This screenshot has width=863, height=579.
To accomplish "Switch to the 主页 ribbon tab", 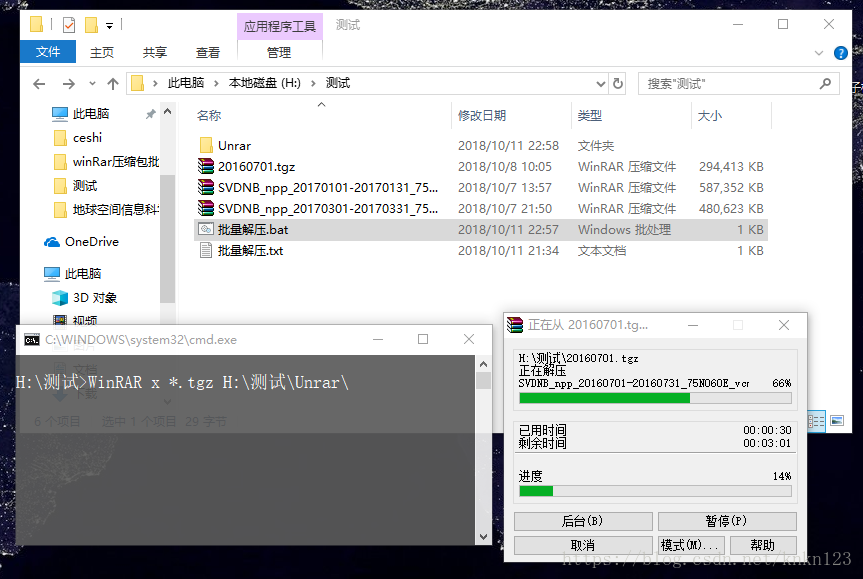I will [102, 52].
